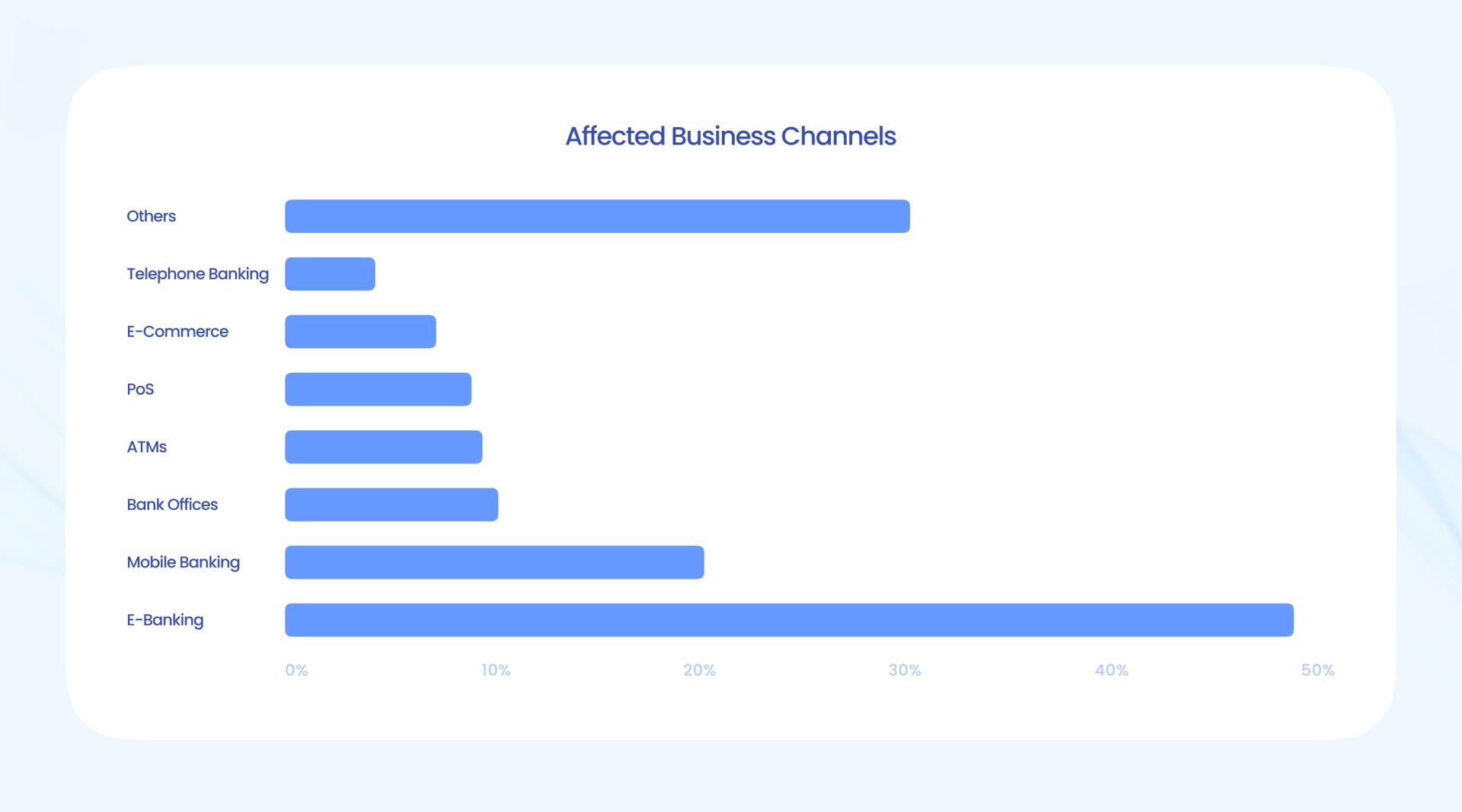This screenshot has width=1462, height=812.
Task: Click the Bank Offices label
Action: [172, 505]
